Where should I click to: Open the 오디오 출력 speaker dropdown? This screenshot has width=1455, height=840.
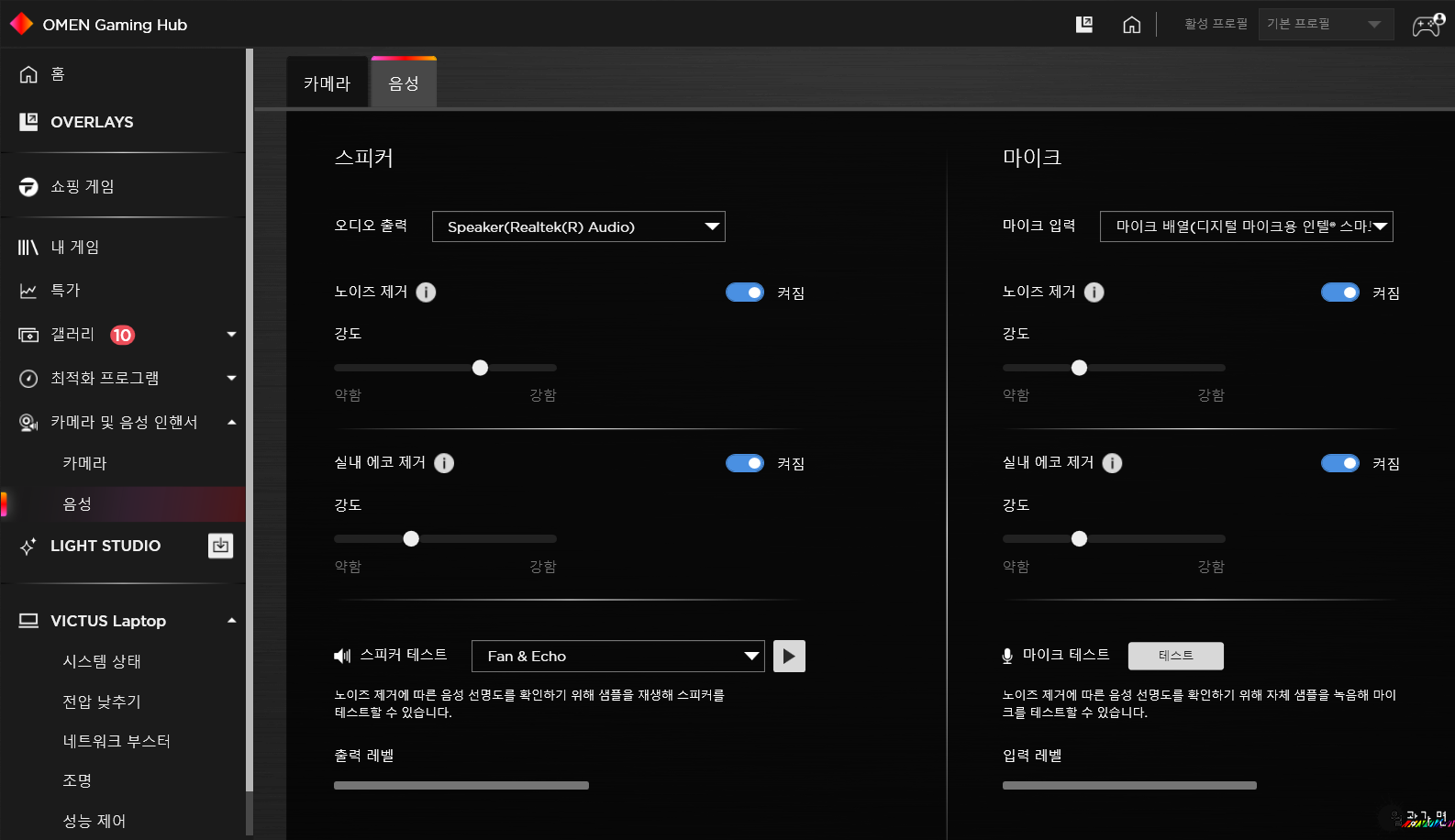(x=578, y=227)
